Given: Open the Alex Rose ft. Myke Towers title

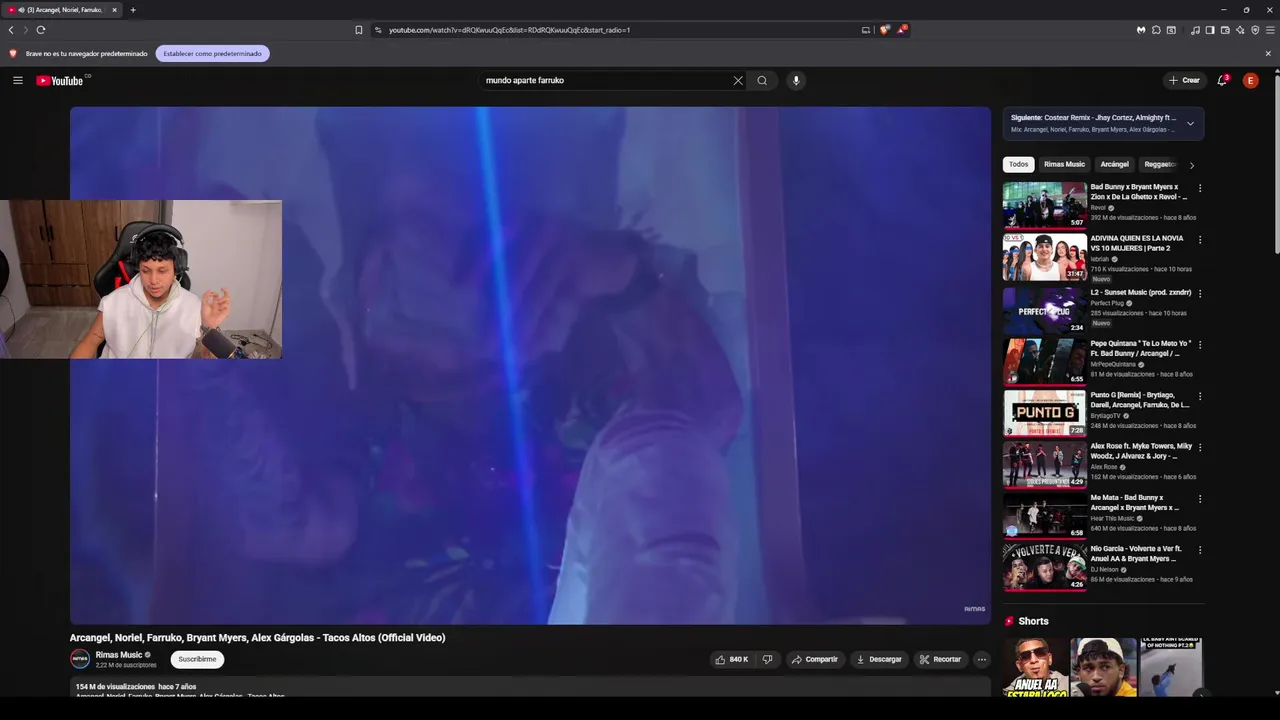Looking at the screenshot, I should coord(1141,451).
